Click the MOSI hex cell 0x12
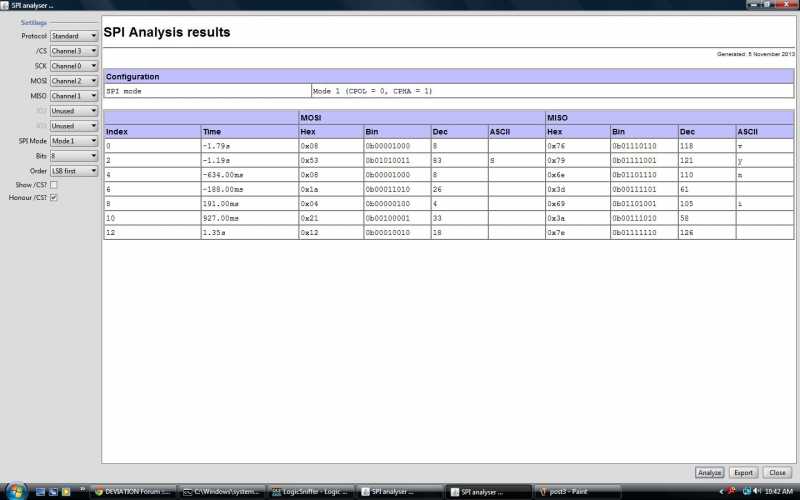The width and height of the screenshot is (800, 500). click(331, 232)
